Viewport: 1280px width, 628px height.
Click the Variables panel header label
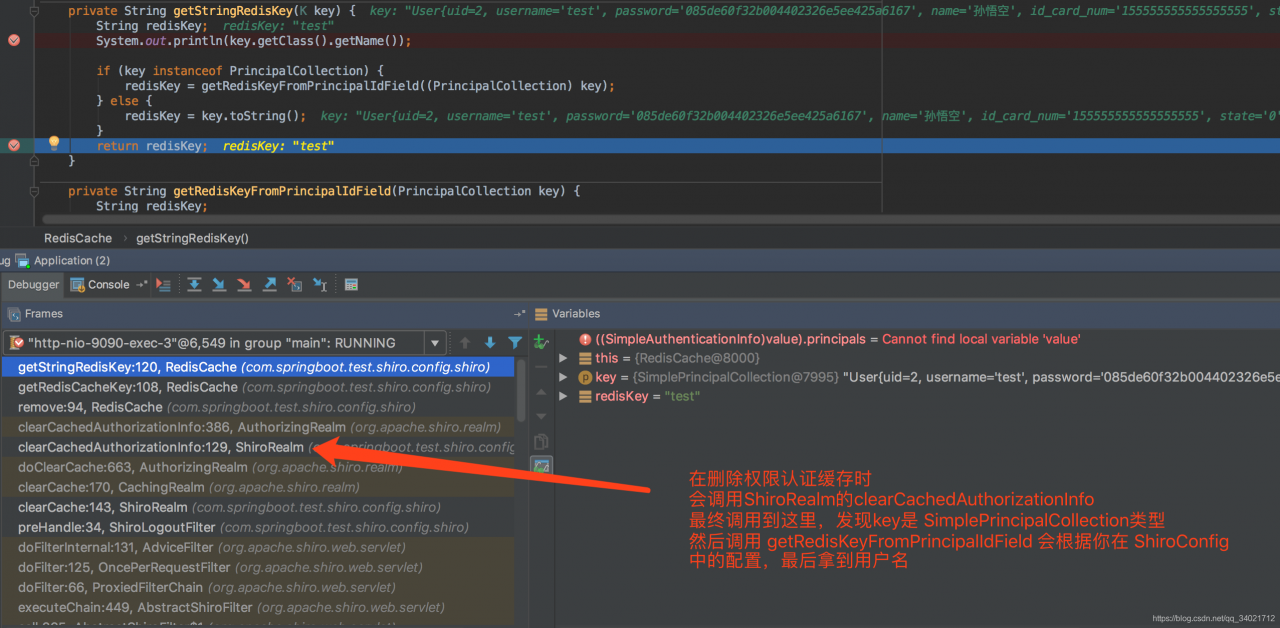tap(576, 314)
